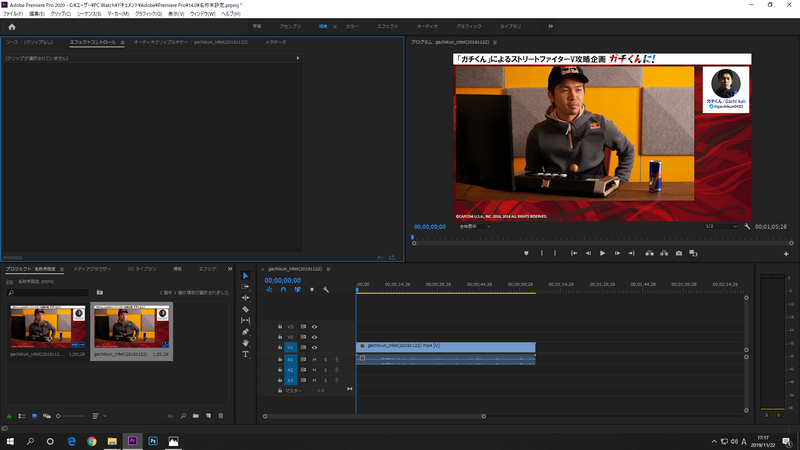Image resolution: width=800 pixels, height=450 pixels.
Task: Switch to the メディアブラウザー tab
Action: coord(92,269)
